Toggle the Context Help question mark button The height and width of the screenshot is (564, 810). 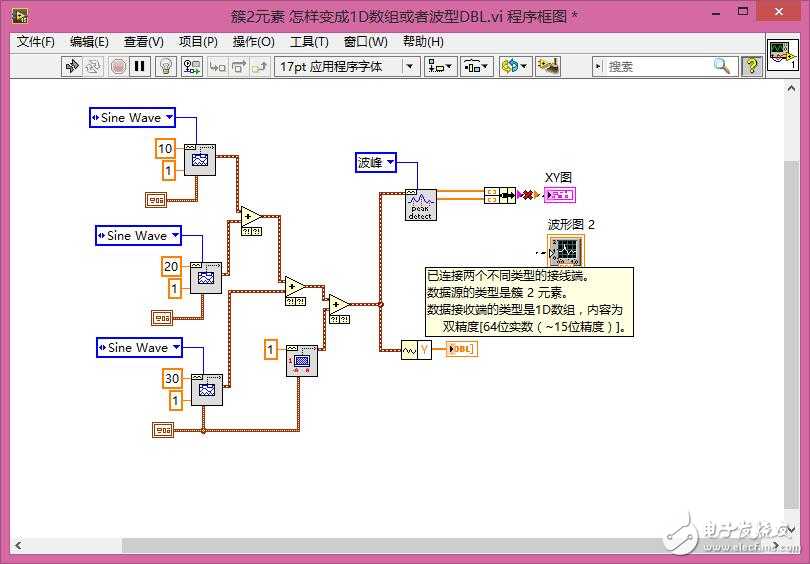coord(752,67)
